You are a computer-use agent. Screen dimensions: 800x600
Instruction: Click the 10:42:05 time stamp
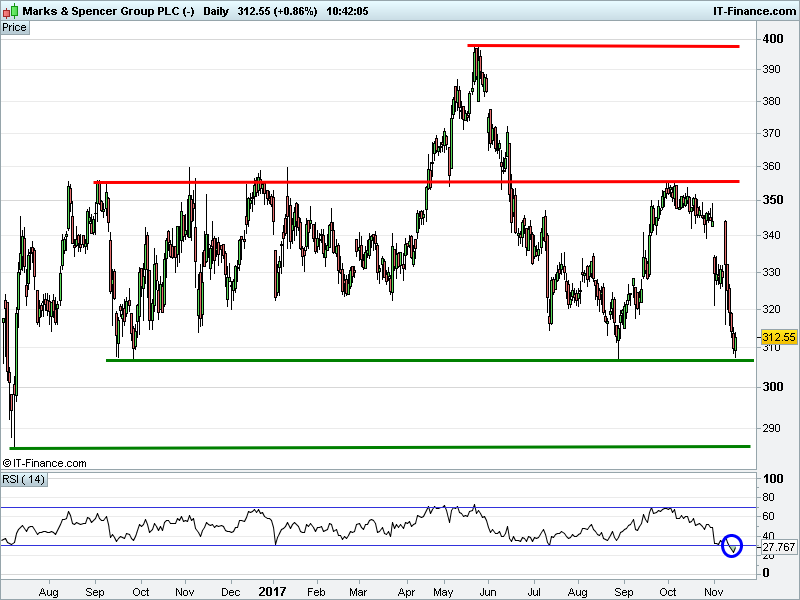347,11
